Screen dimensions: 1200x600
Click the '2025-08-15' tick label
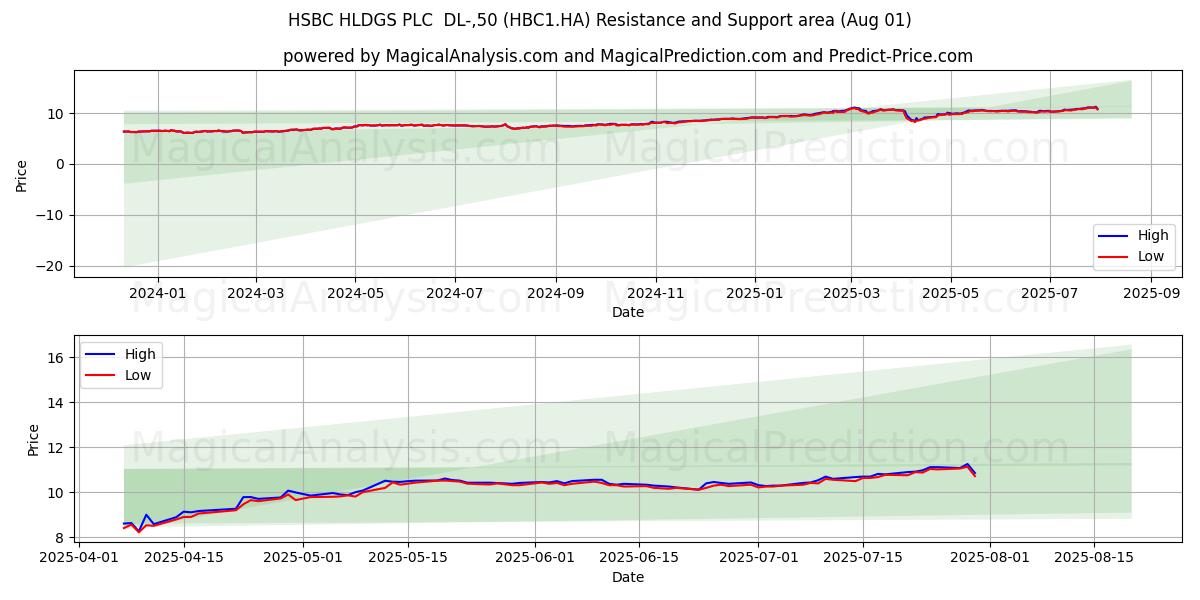(x=1094, y=558)
